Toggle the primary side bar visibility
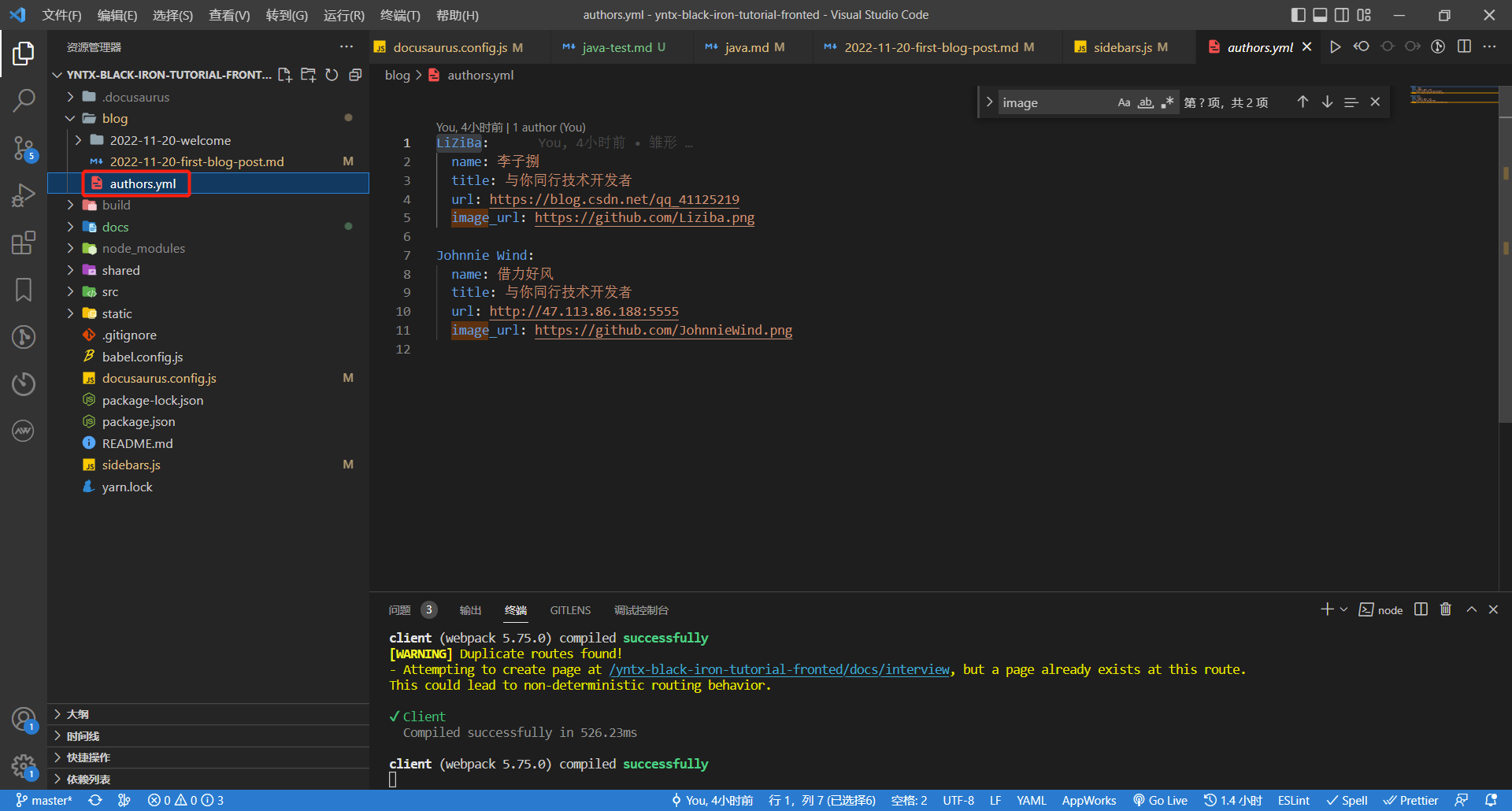The image size is (1512, 811). (1299, 15)
